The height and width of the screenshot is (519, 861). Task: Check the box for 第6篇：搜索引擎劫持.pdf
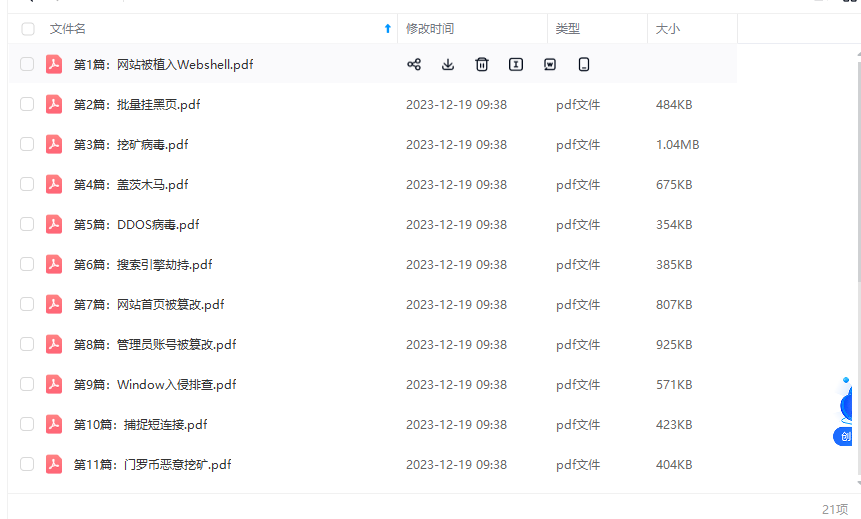pyautogui.click(x=27, y=264)
